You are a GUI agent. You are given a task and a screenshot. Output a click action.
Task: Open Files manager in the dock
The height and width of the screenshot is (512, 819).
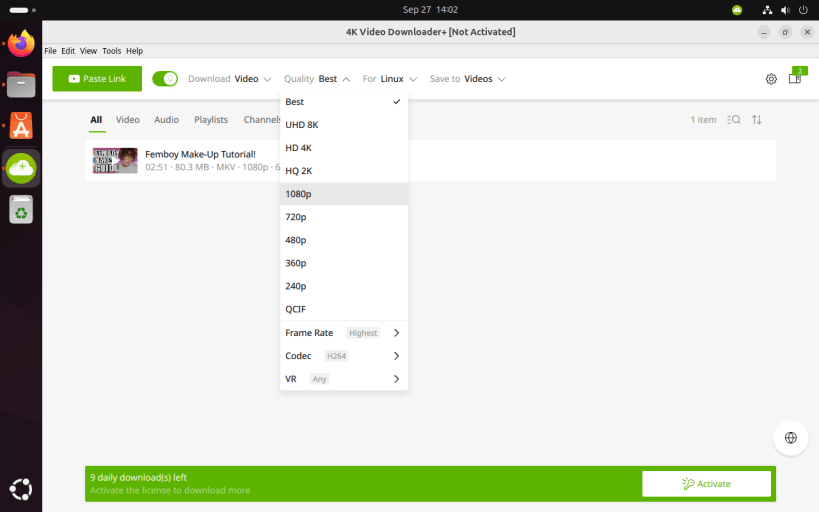coord(21,85)
